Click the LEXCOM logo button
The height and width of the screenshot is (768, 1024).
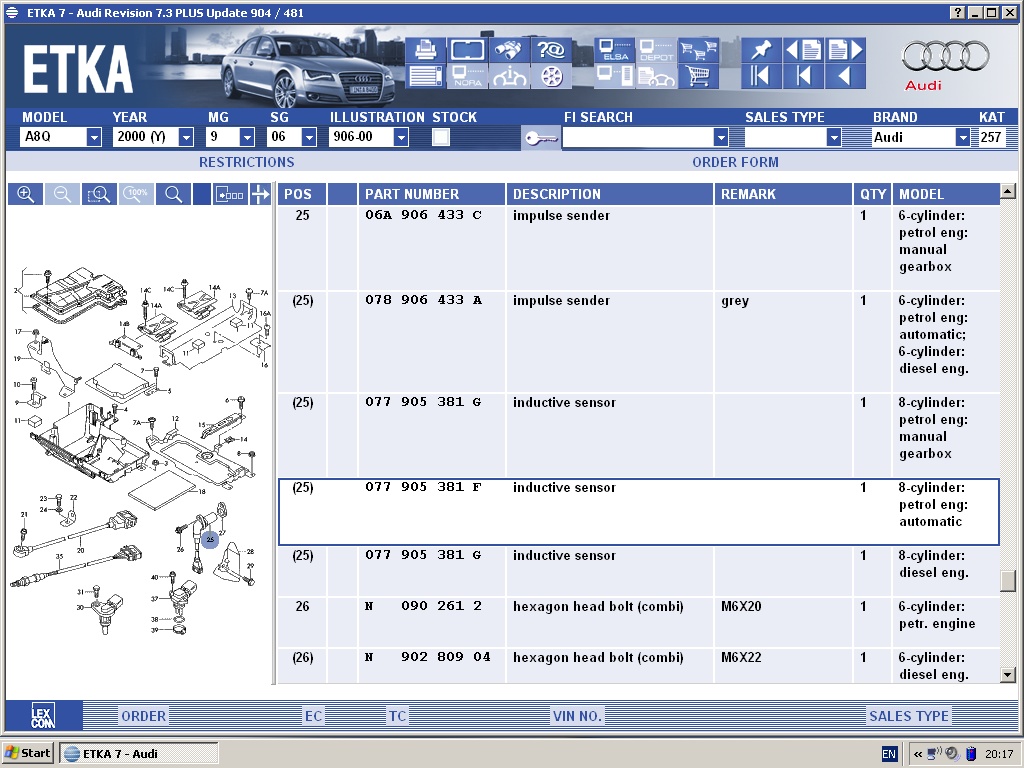click(x=43, y=715)
